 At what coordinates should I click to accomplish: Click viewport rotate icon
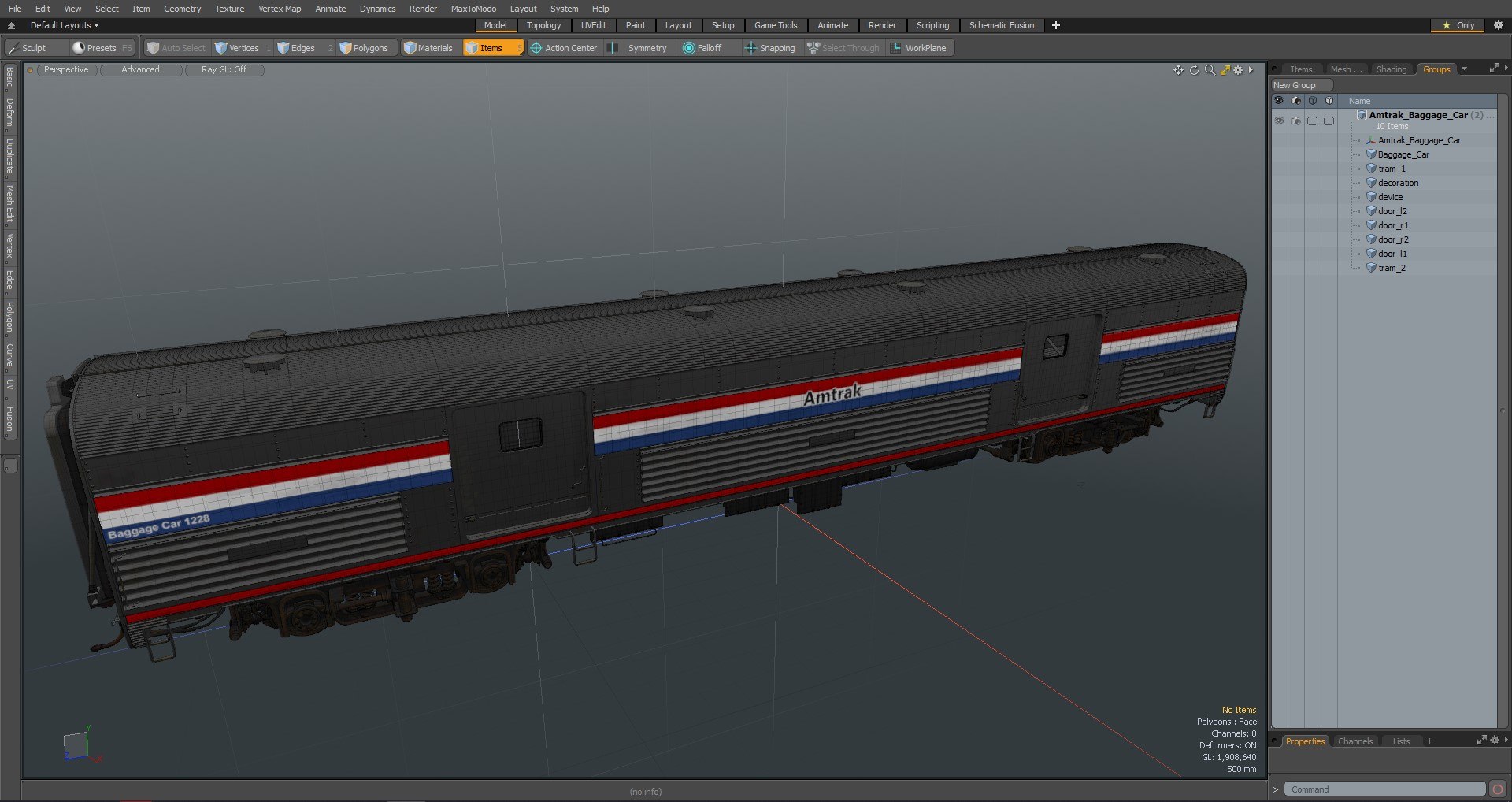click(x=1194, y=70)
